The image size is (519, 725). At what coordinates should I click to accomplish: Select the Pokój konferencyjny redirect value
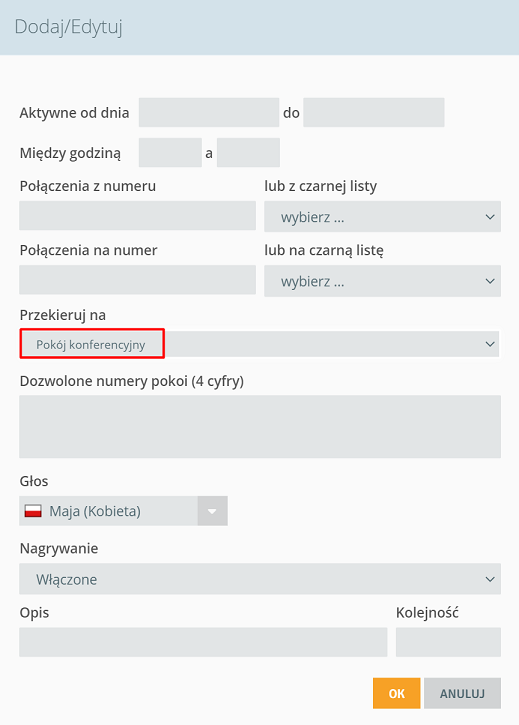click(92, 344)
